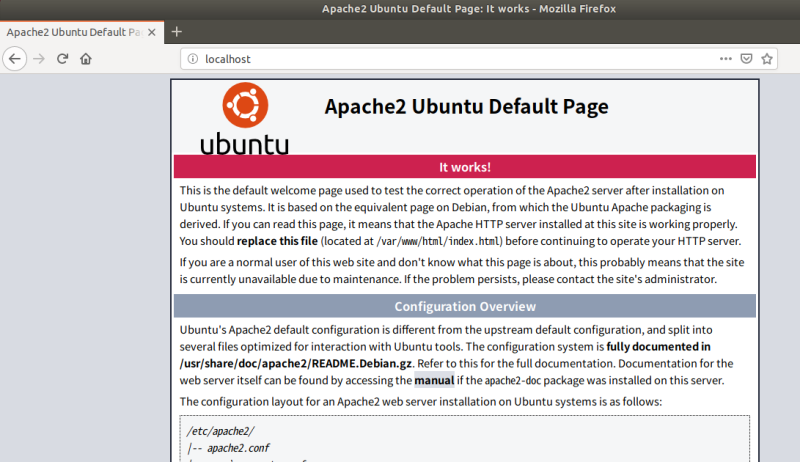Open the page actions three-dot menu

tap(726, 59)
